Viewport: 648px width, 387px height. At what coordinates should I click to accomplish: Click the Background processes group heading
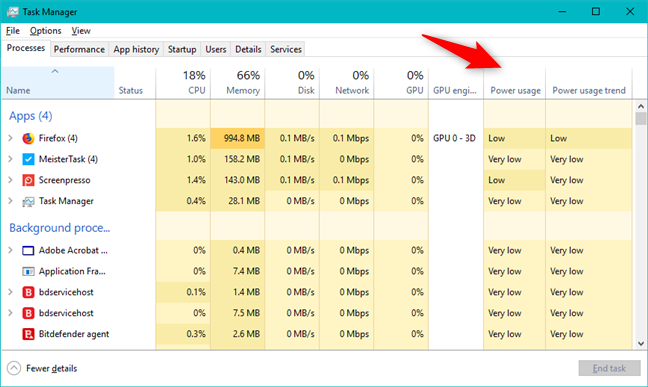[60, 228]
